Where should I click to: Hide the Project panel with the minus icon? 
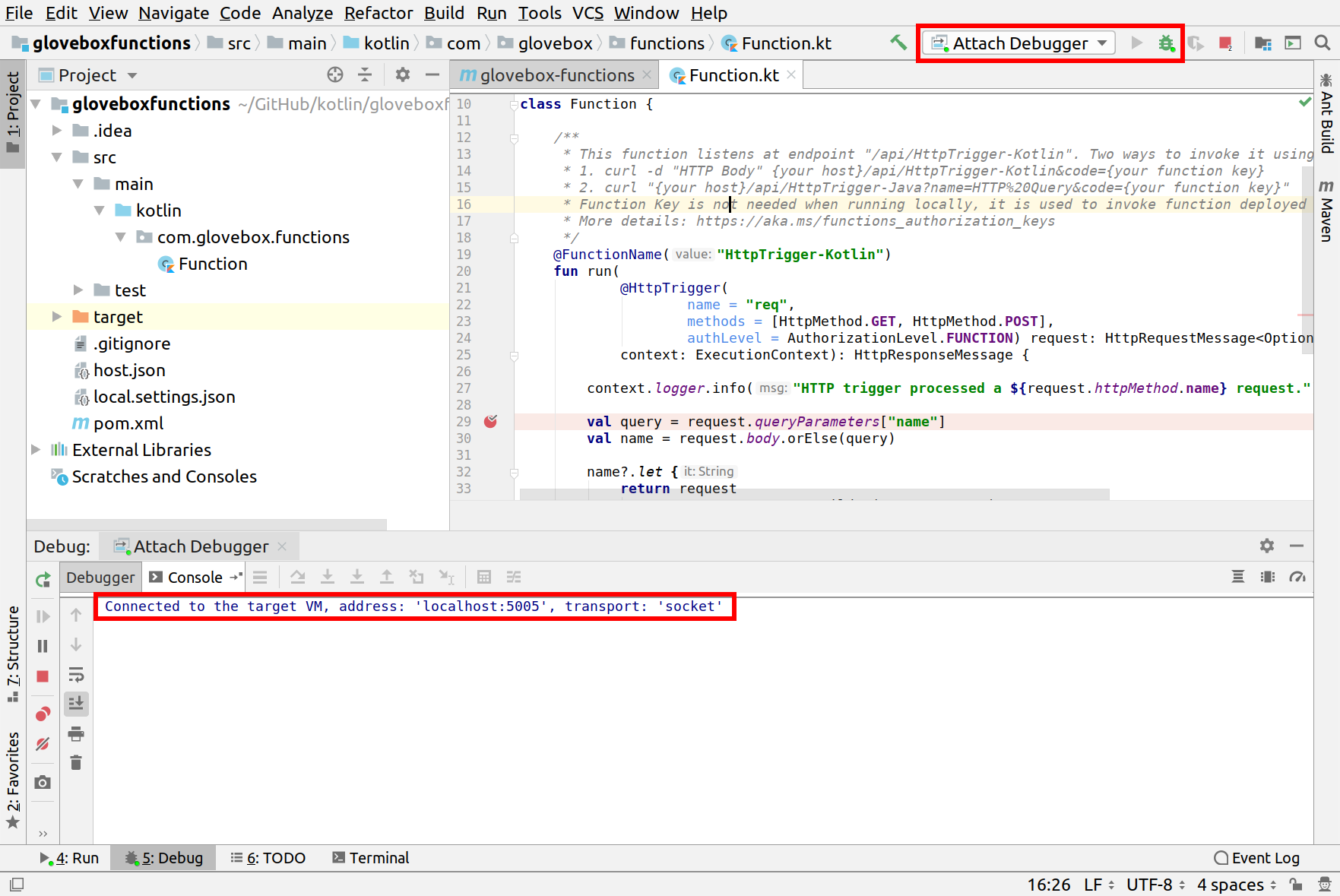[x=432, y=74]
